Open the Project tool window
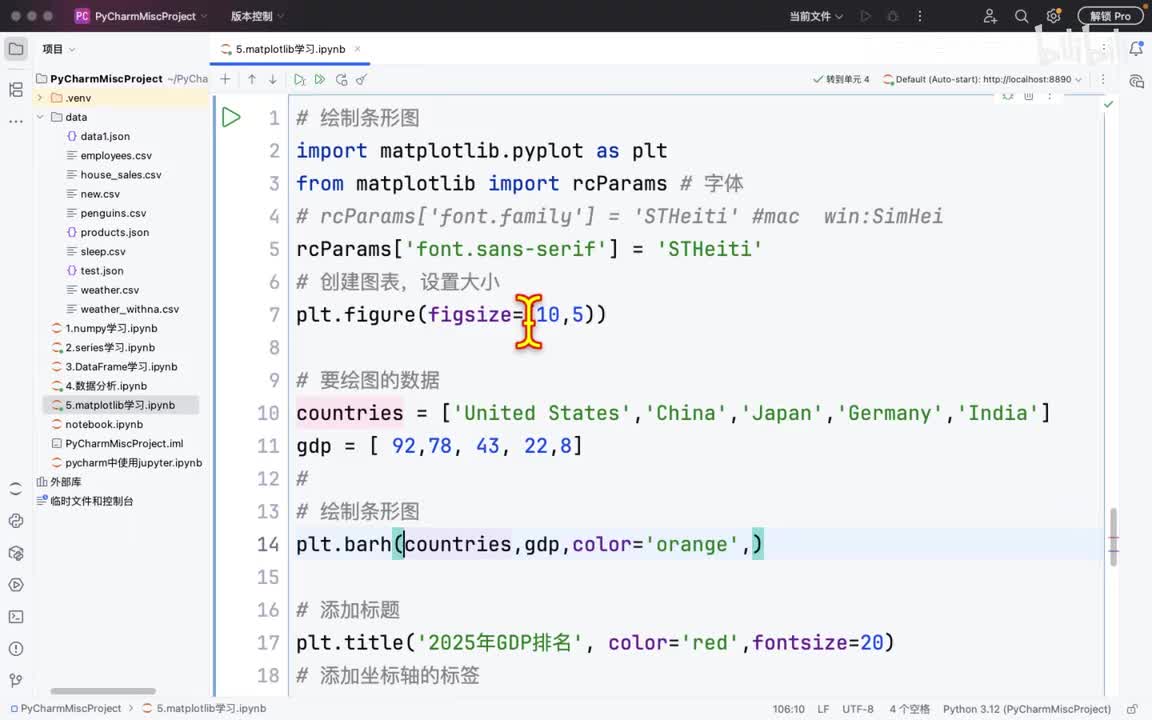This screenshot has height=720, width=1152. [x=16, y=49]
